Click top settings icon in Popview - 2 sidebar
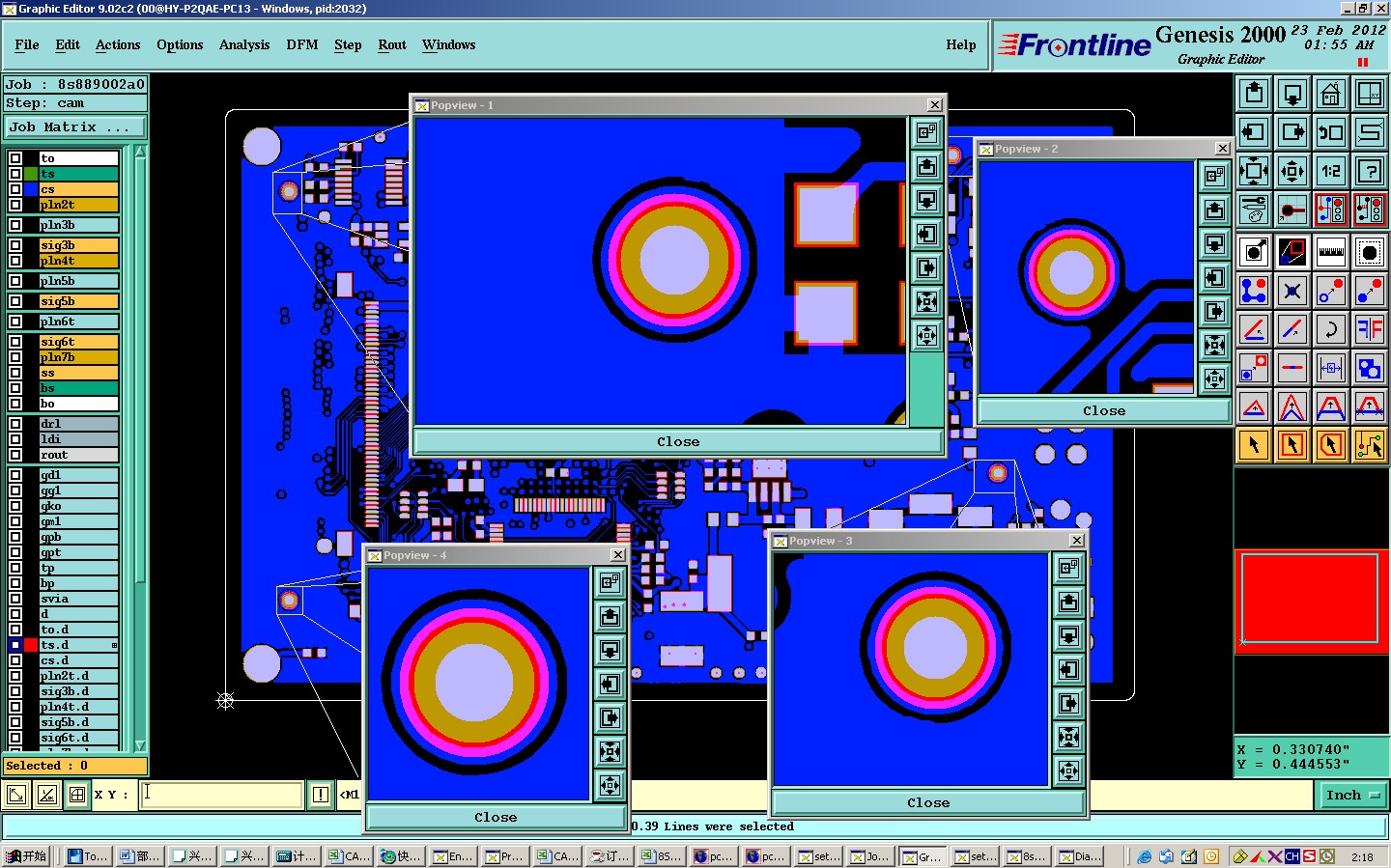The image size is (1391, 868). click(x=1214, y=176)
